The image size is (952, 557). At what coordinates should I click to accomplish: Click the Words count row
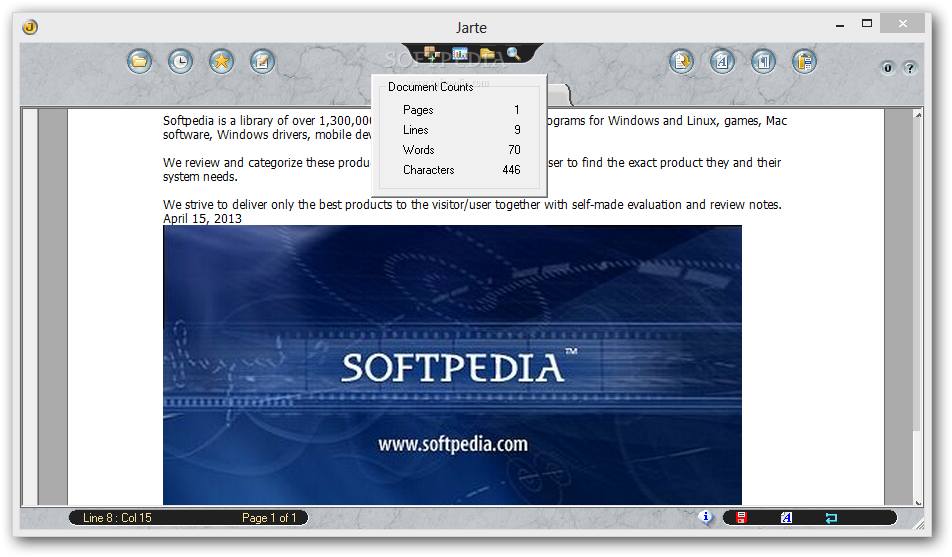tap(461, 150)
